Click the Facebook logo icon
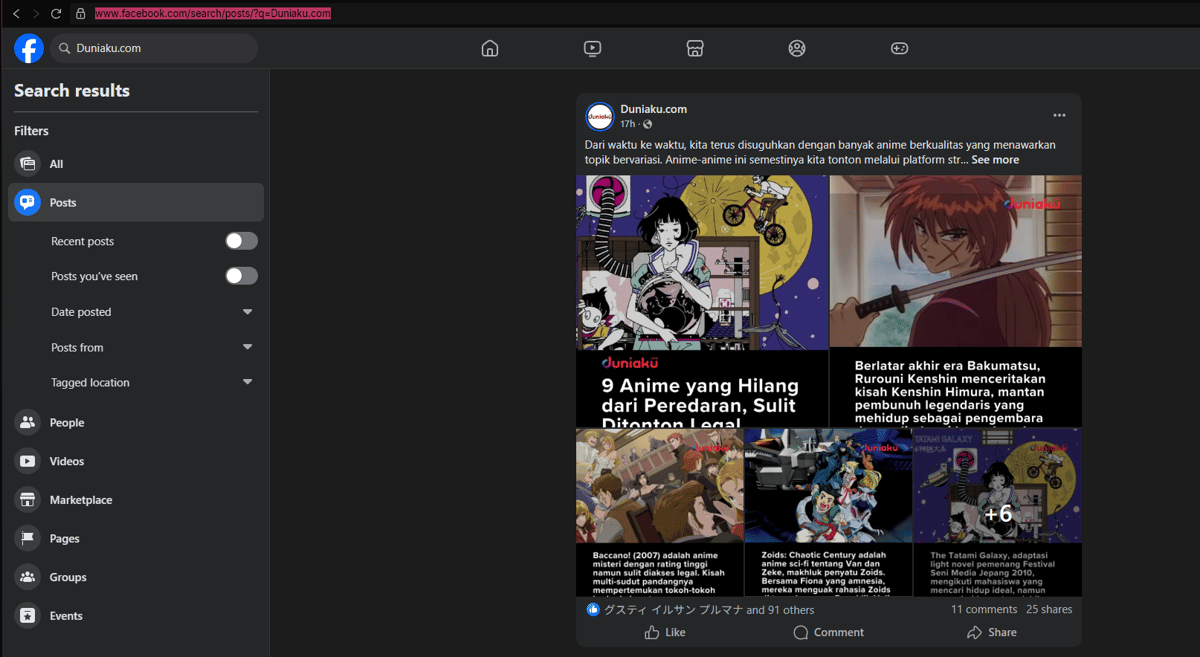This screenshot has height=657, width=1200. point(29,48)
